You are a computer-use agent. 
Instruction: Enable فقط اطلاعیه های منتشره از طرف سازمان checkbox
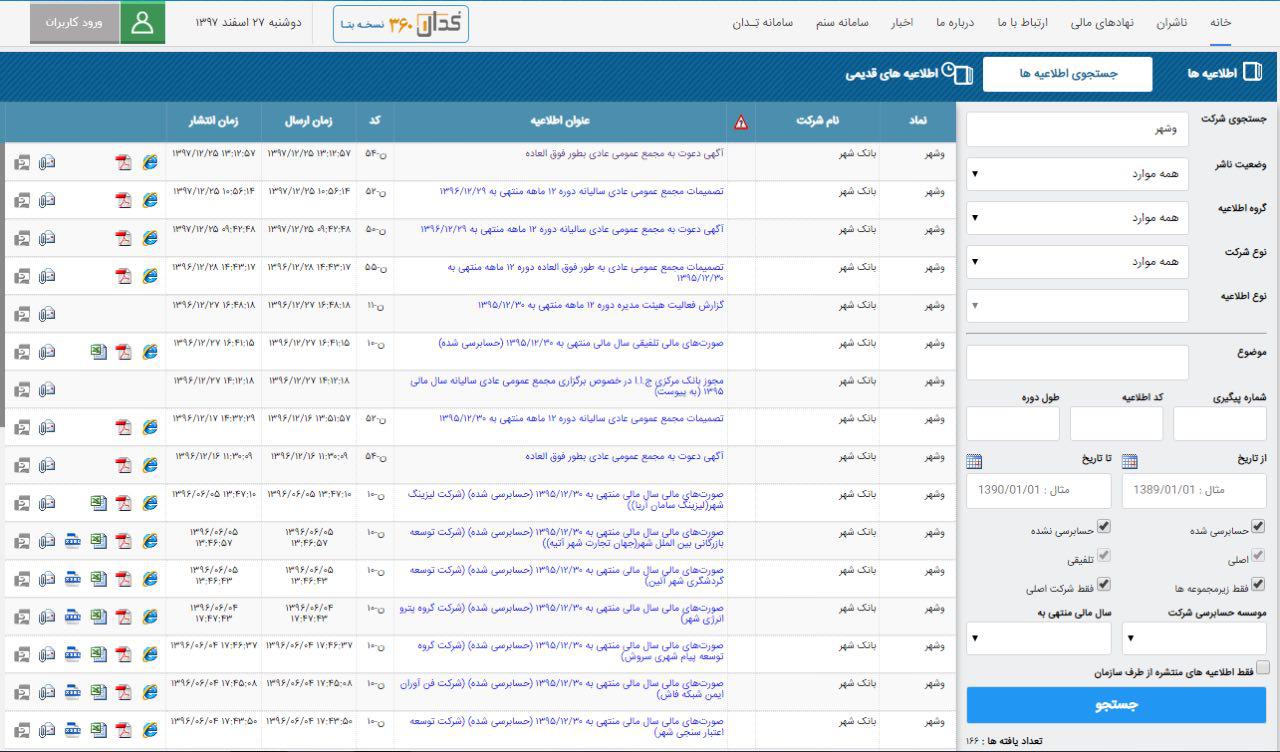[1263, 668]
